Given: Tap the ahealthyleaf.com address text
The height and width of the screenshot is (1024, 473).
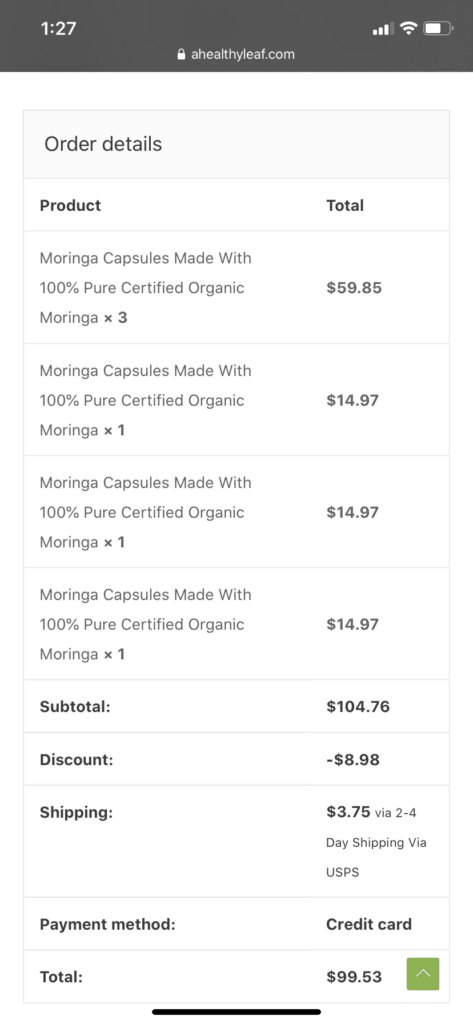Looking at the screenshot, I should click(x=242, y=54).
